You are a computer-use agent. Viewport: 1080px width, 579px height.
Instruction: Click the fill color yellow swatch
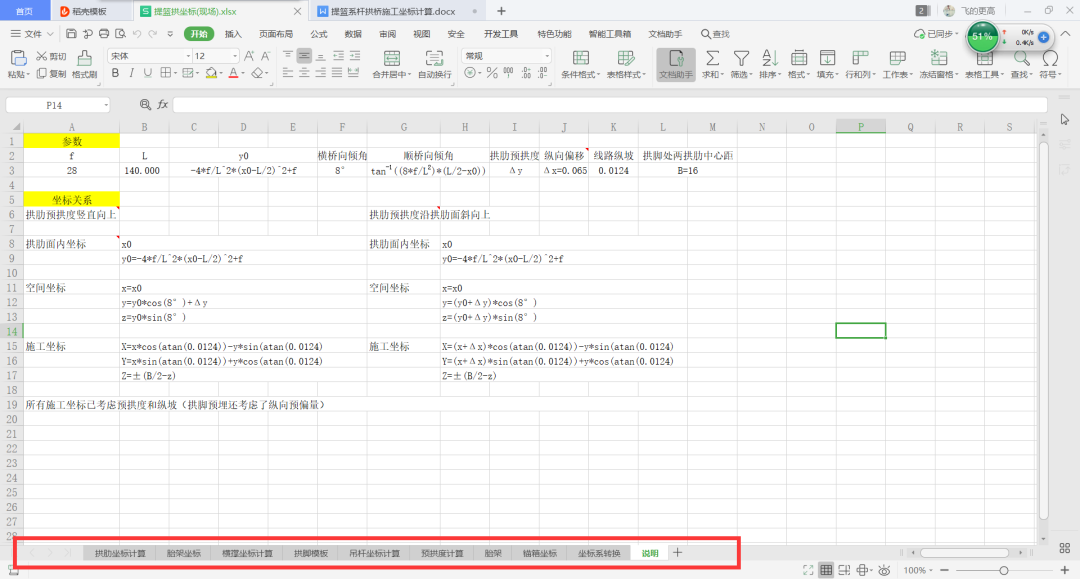pos(211,73)
